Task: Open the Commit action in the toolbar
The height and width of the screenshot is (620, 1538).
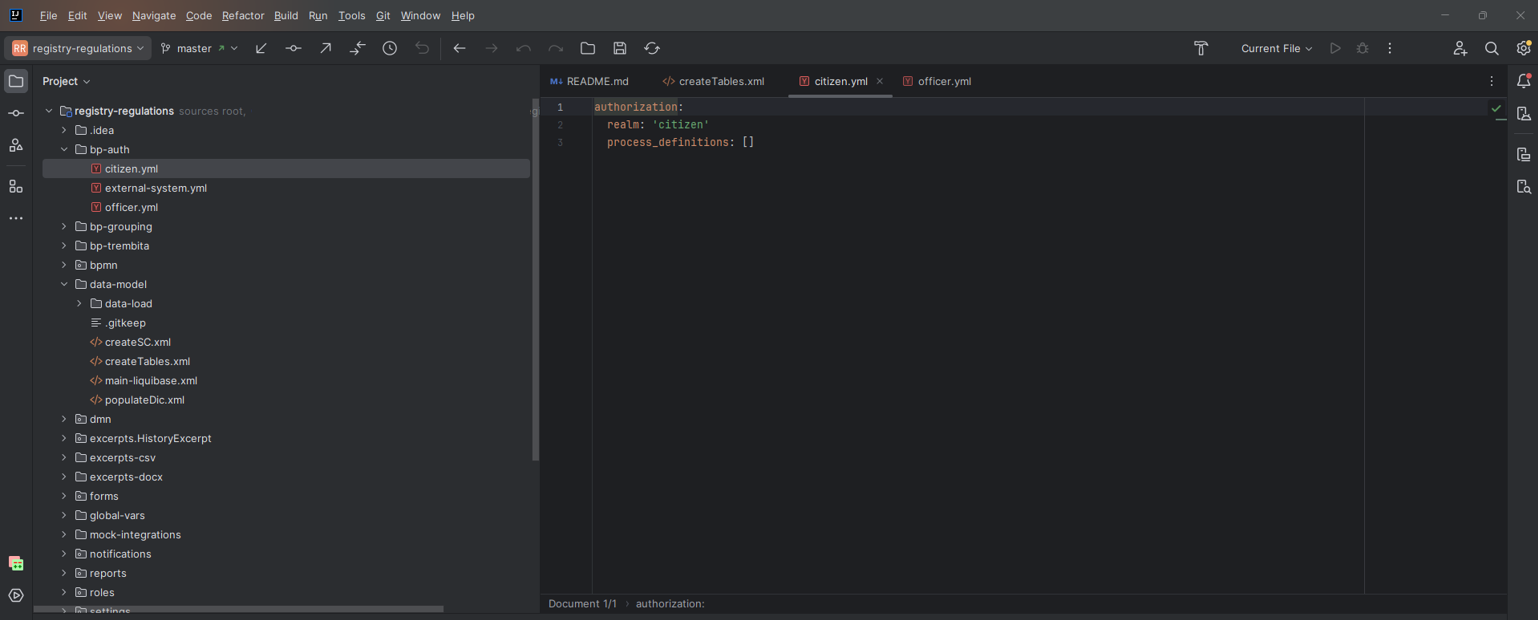Action: coord(293,48)
